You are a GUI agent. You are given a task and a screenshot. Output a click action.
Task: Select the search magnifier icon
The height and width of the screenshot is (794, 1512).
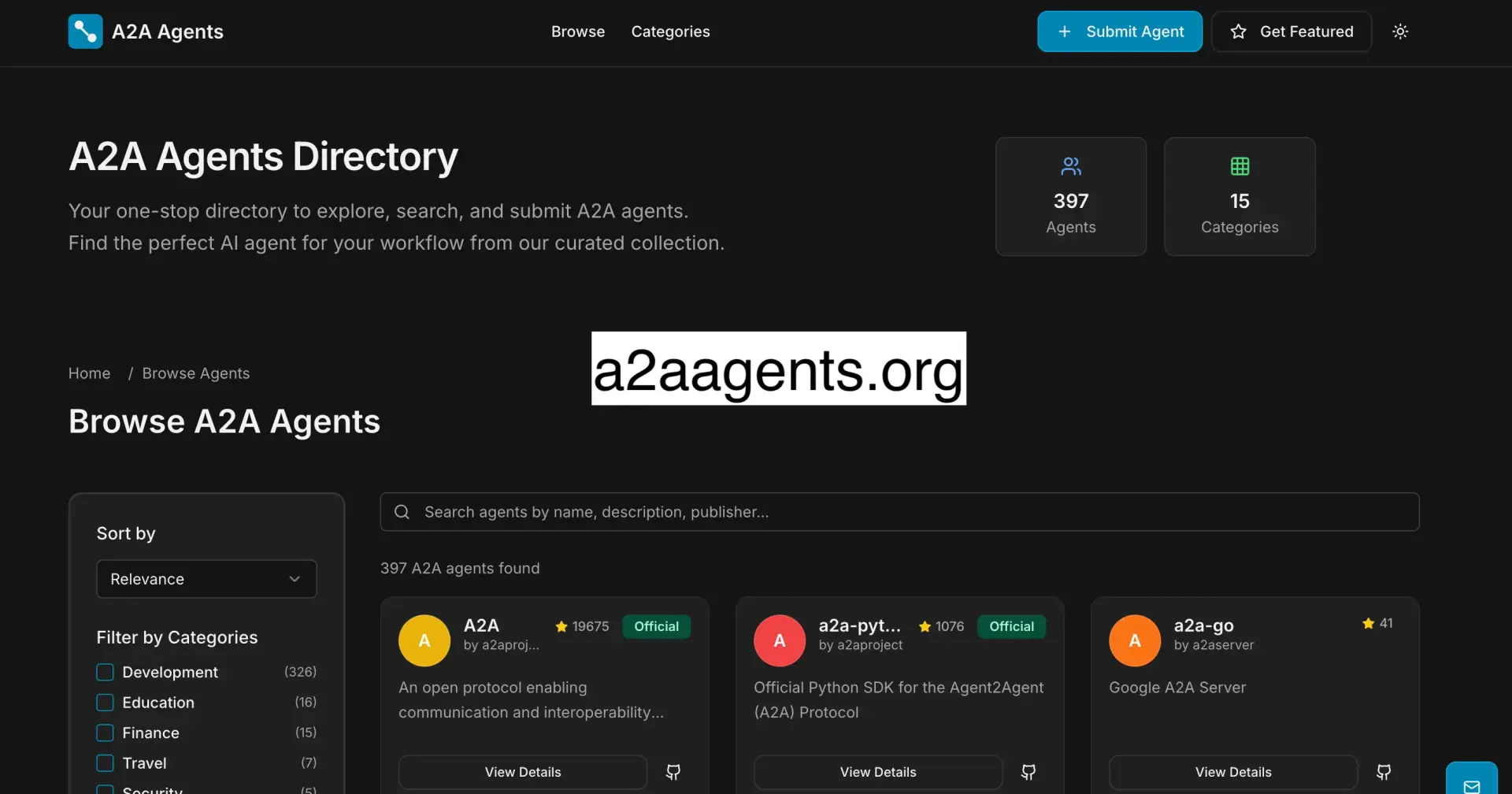click(402, 511)
